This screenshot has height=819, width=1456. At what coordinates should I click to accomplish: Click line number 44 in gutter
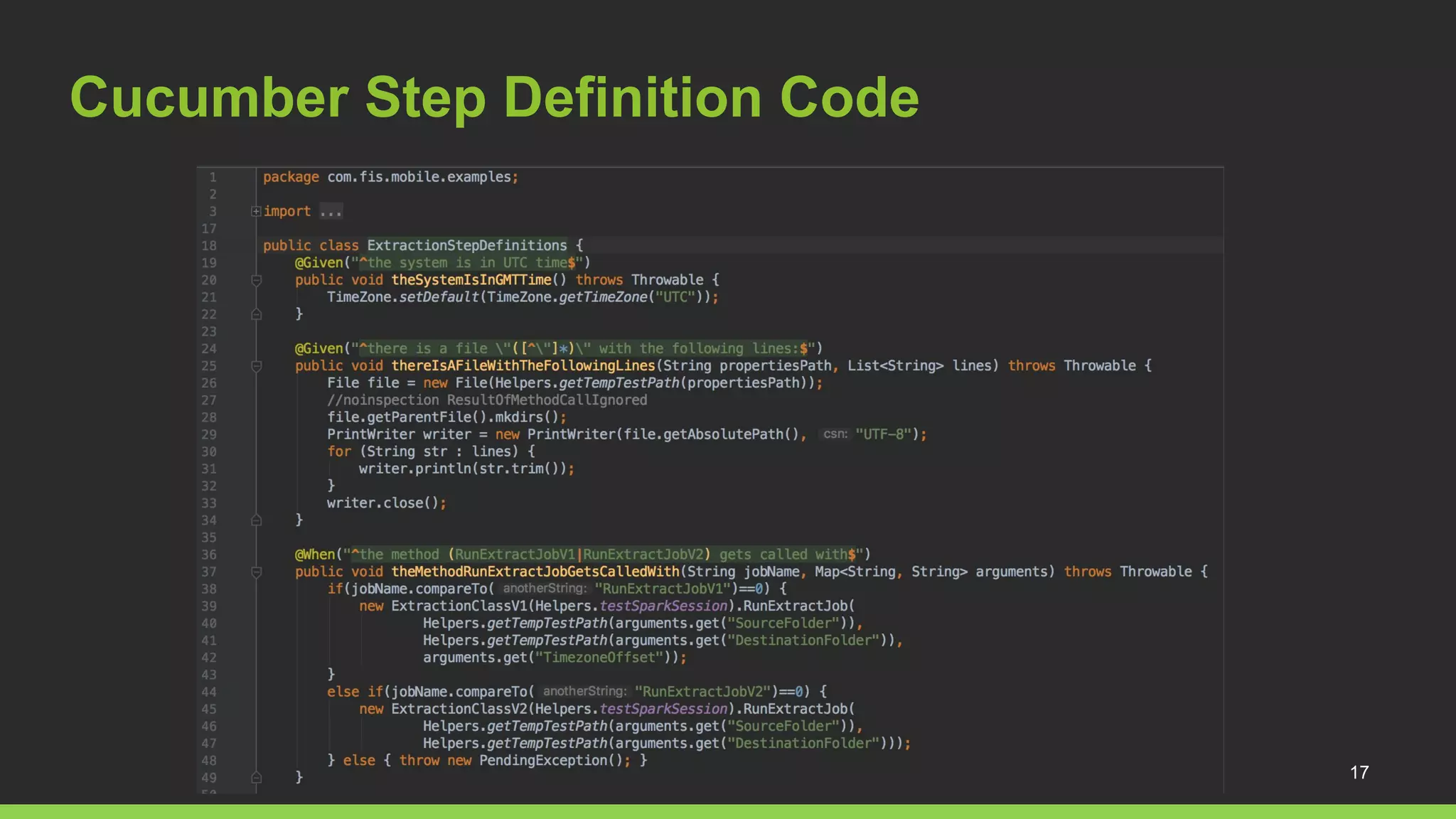coord(208,692)
